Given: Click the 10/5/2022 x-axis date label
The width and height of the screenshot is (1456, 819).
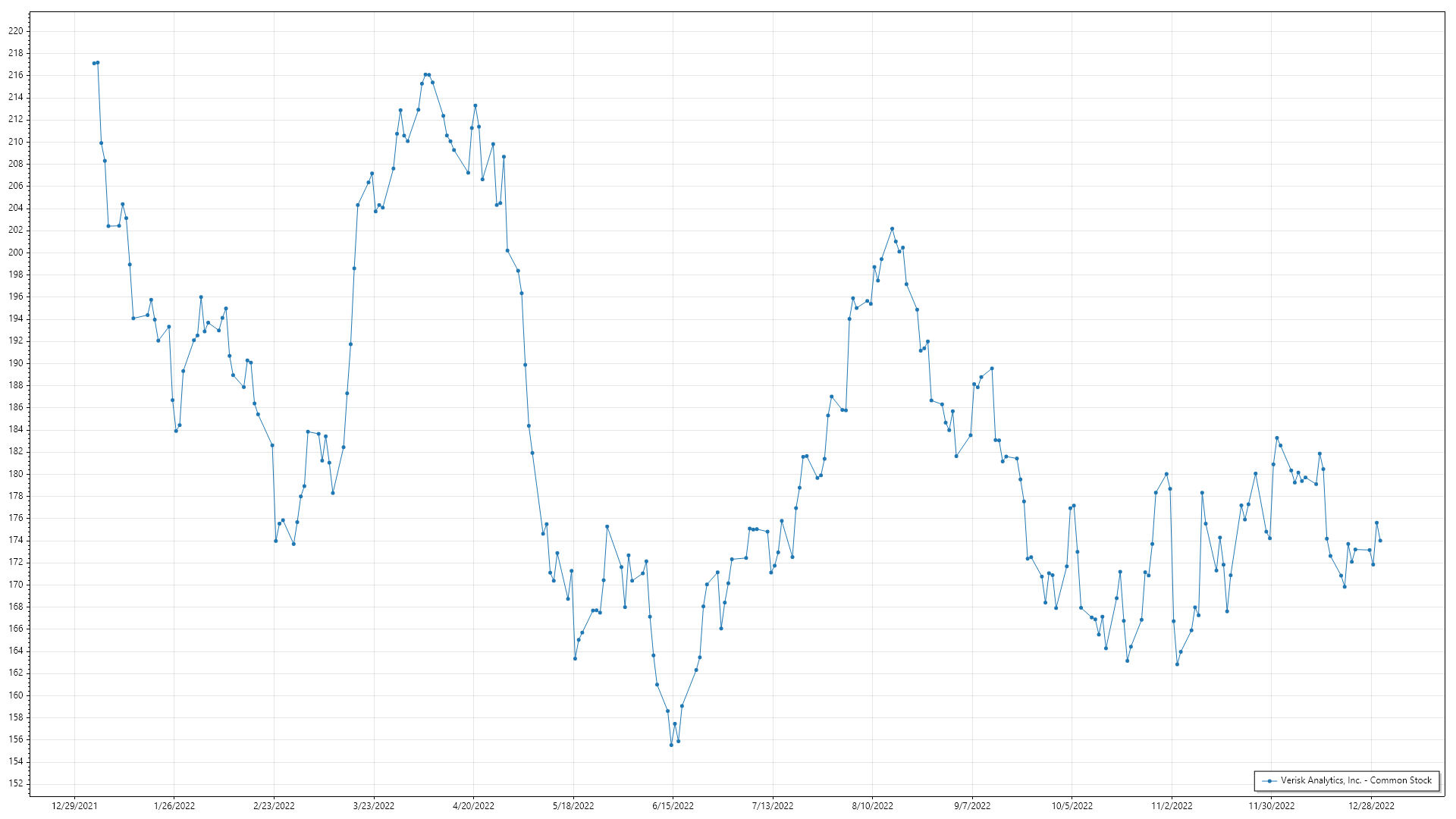Looking at the screenshot, I should point(1072,806).
